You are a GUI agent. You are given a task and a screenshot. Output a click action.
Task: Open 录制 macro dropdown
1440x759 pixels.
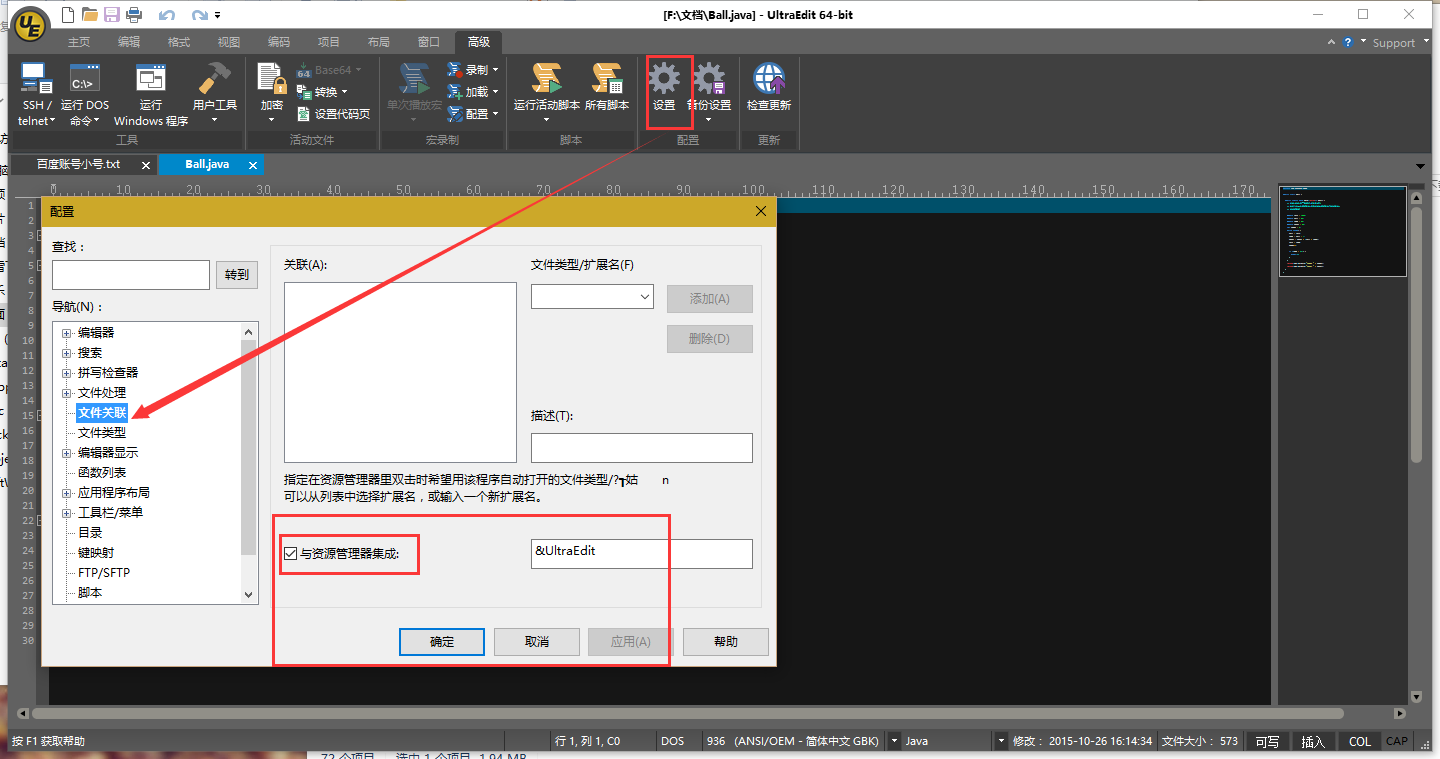(x=474, y=70)
